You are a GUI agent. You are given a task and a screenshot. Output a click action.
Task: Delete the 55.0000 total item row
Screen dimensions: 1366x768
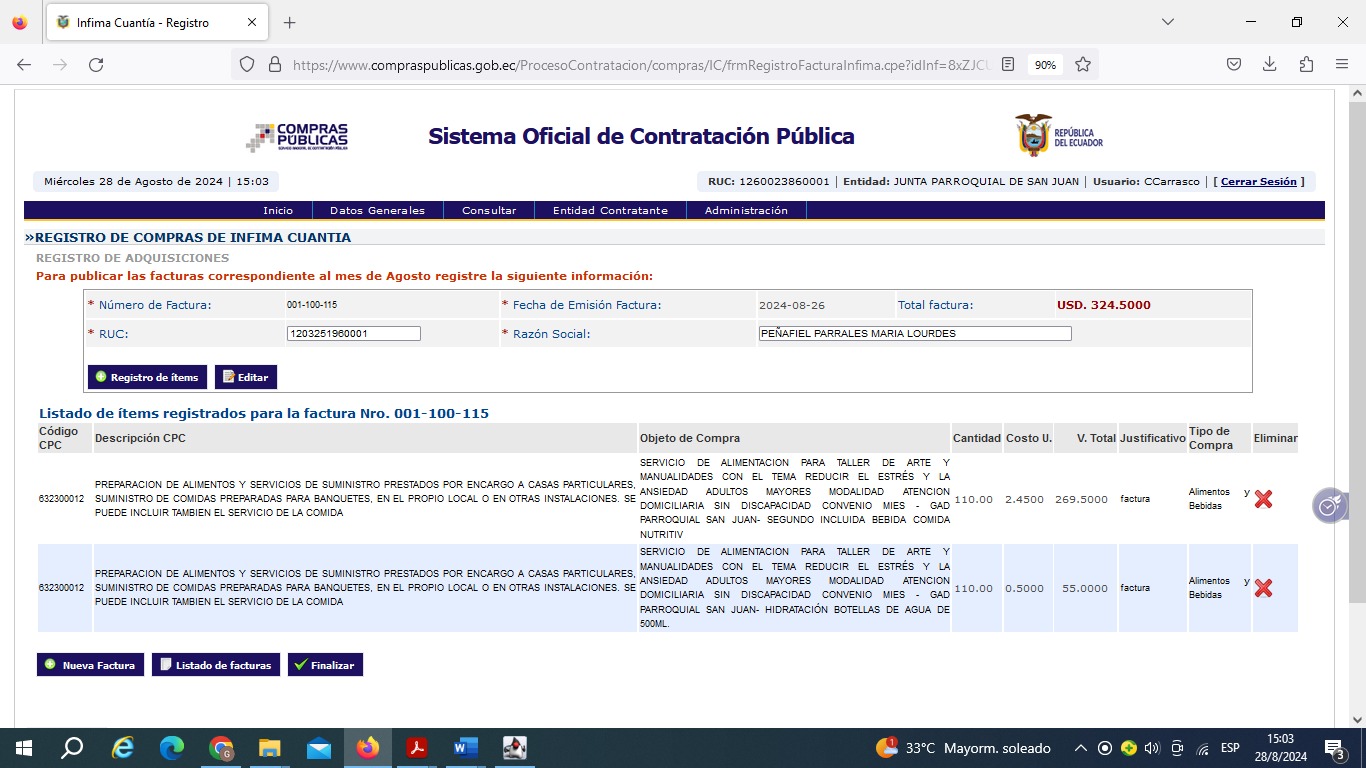pos(1263,588)
